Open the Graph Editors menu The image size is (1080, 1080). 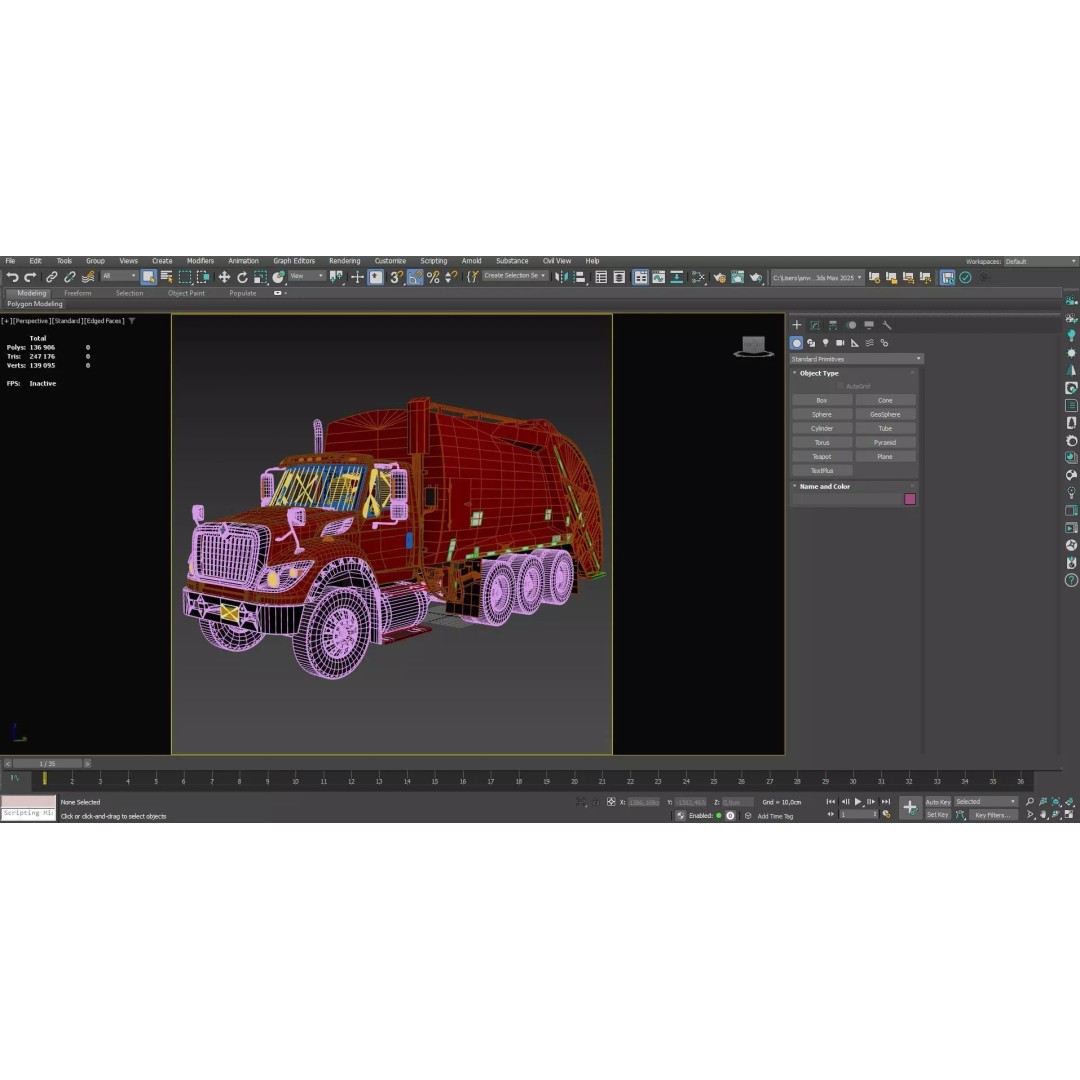point(294,261)
